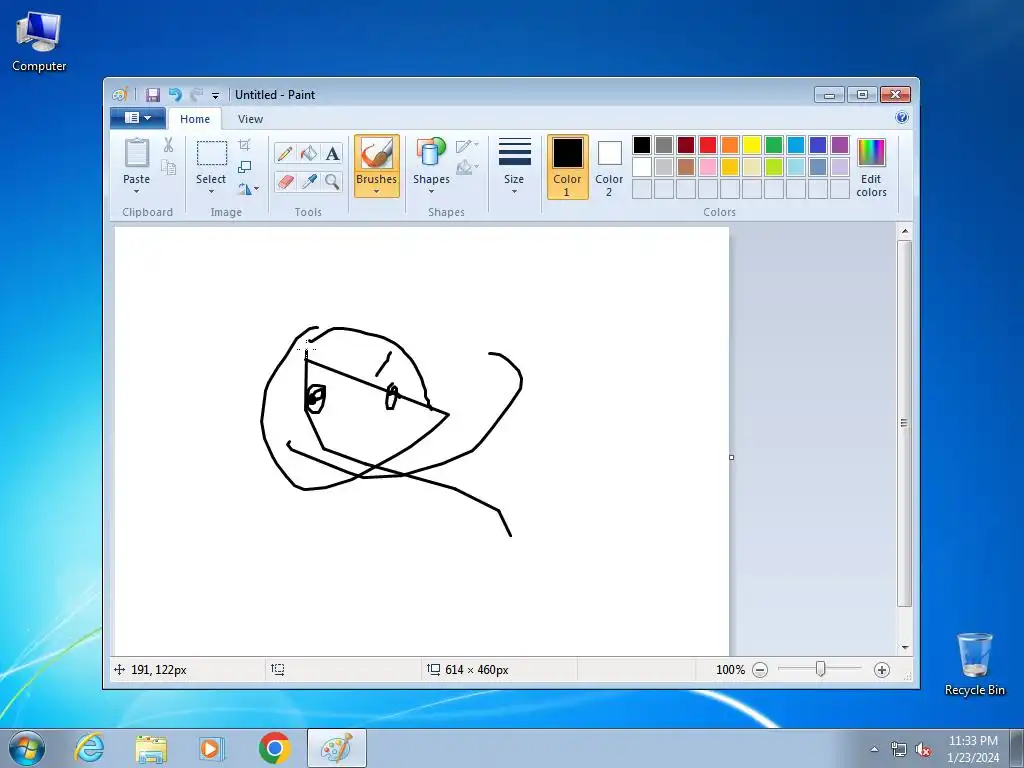
Task: Select the Color 1 button
Action: click(568, 167)
